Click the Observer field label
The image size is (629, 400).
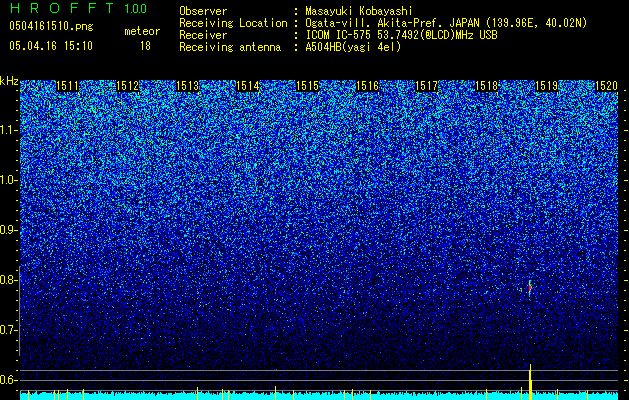(x=203, y=11)
